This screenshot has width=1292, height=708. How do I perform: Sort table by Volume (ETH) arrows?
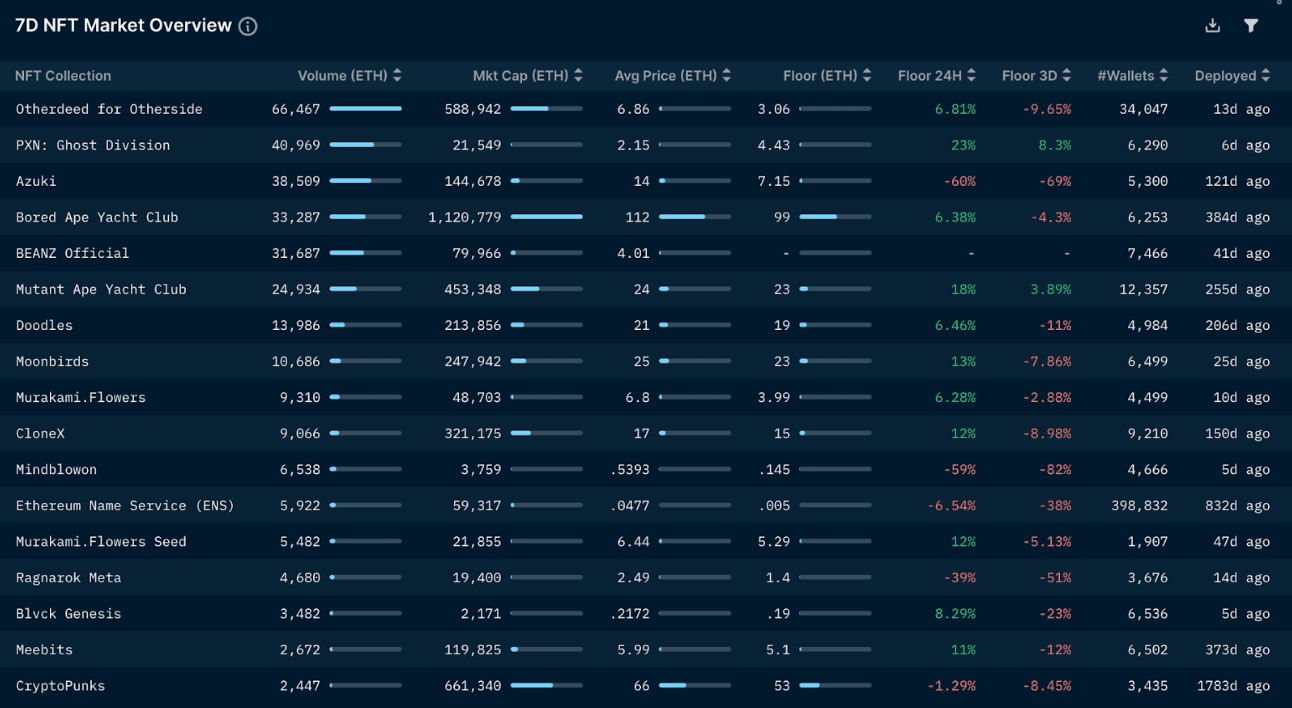point(397,76)
